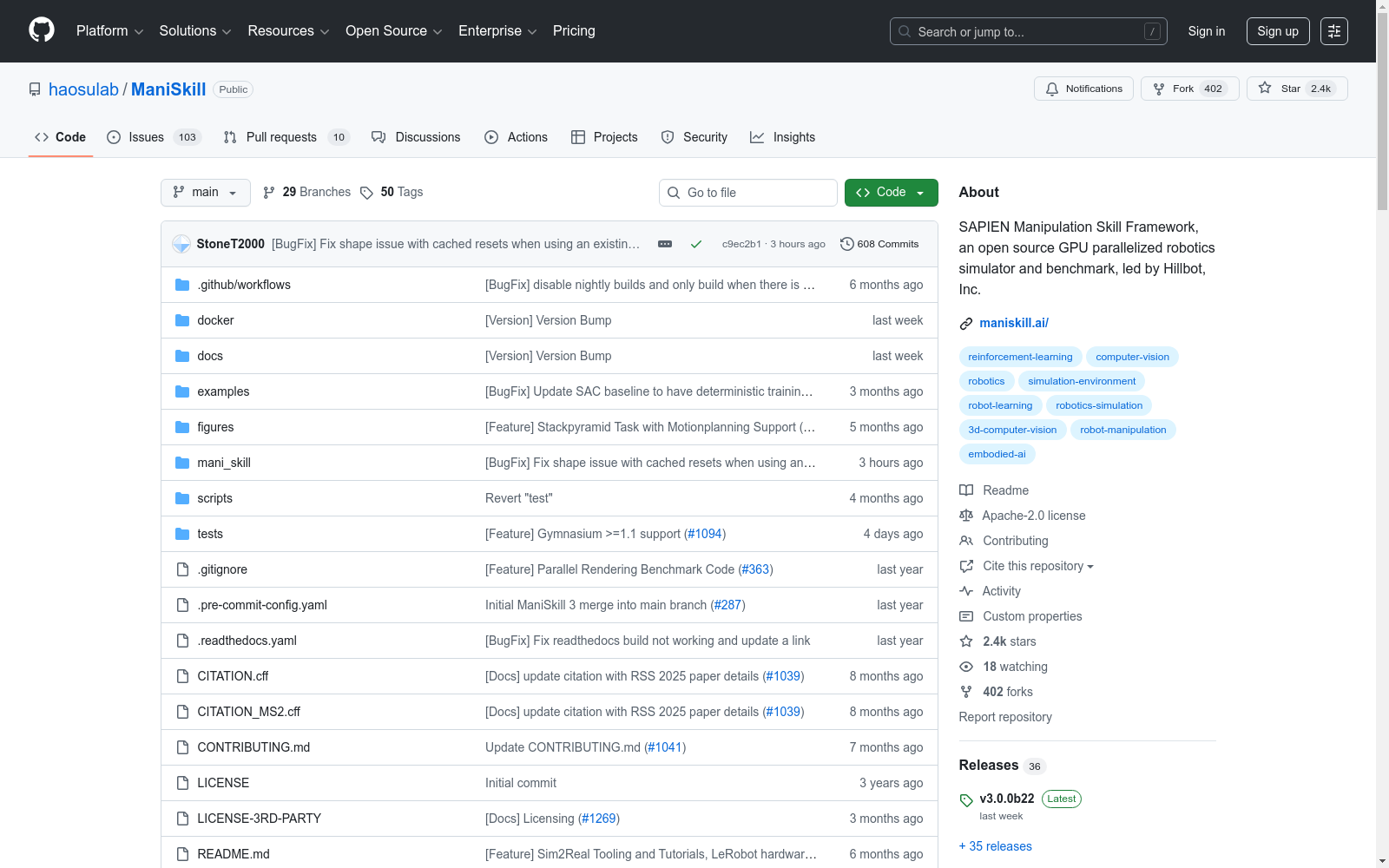Expand the commit message ellipsis icon
Image resolution: width=1389 pixels, height=868 pixels.
(x=665, y=244)
